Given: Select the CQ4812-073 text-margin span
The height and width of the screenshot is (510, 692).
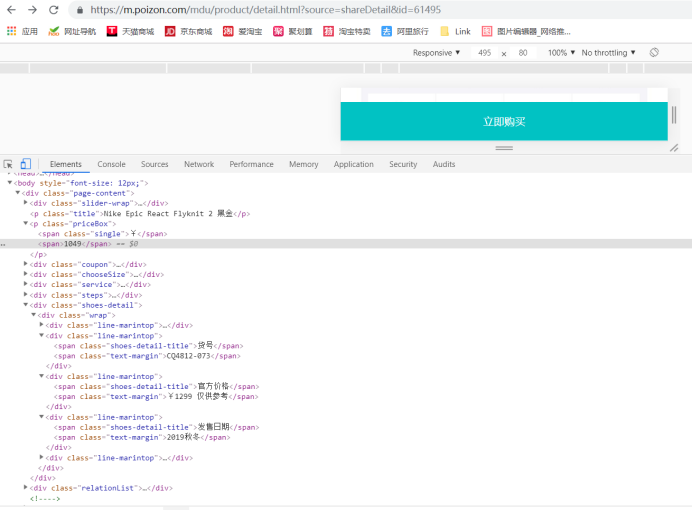Looking at the screenshot, I should coord(147,356).
